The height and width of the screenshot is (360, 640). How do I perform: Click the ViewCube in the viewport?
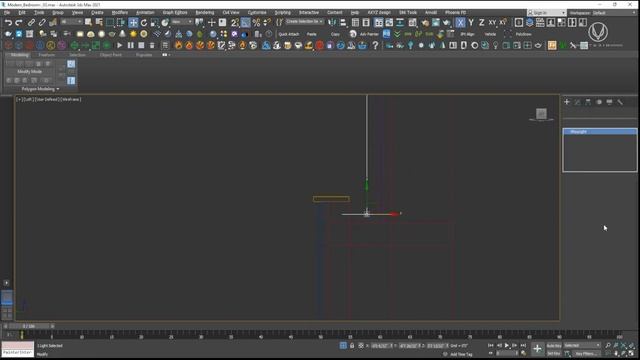coord(541,114)
